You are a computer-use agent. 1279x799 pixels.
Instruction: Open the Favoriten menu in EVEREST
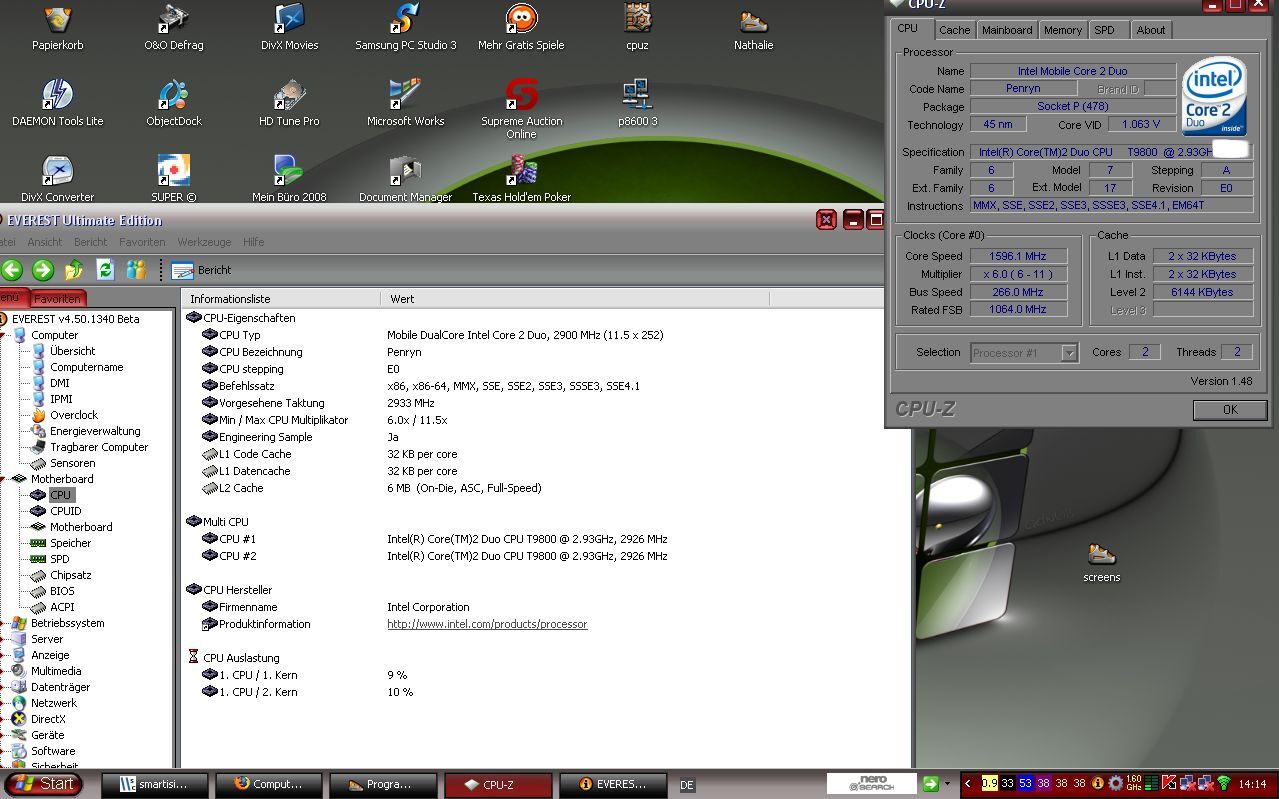coord(142,242)
